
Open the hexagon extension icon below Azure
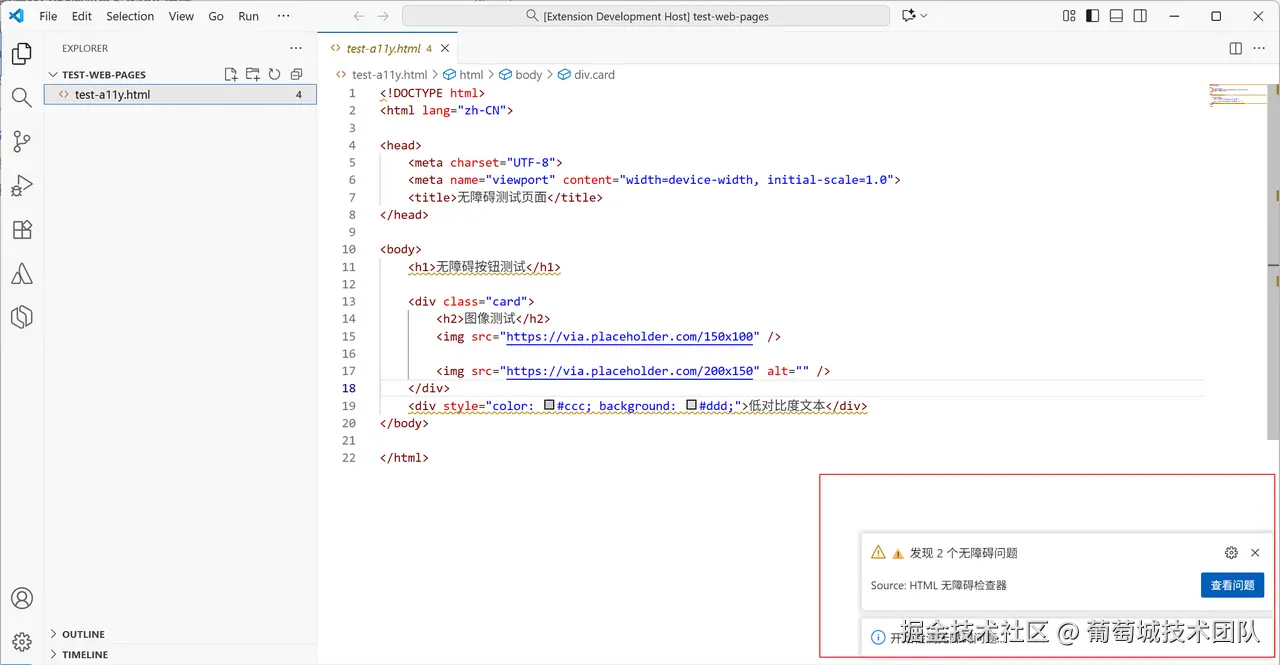pyautogui.click(x=21, y=317)
